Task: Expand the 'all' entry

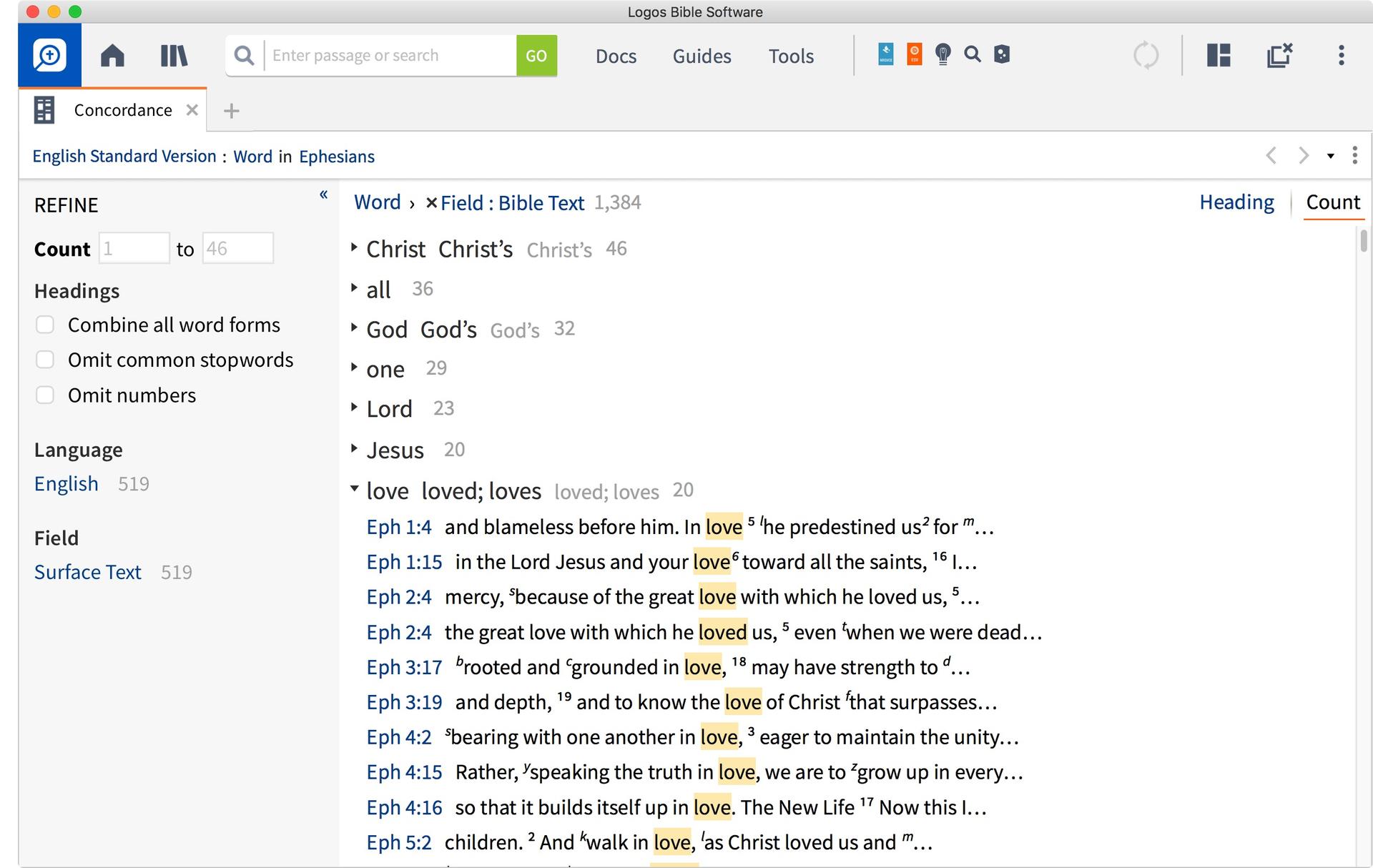Action: [354, 288]
